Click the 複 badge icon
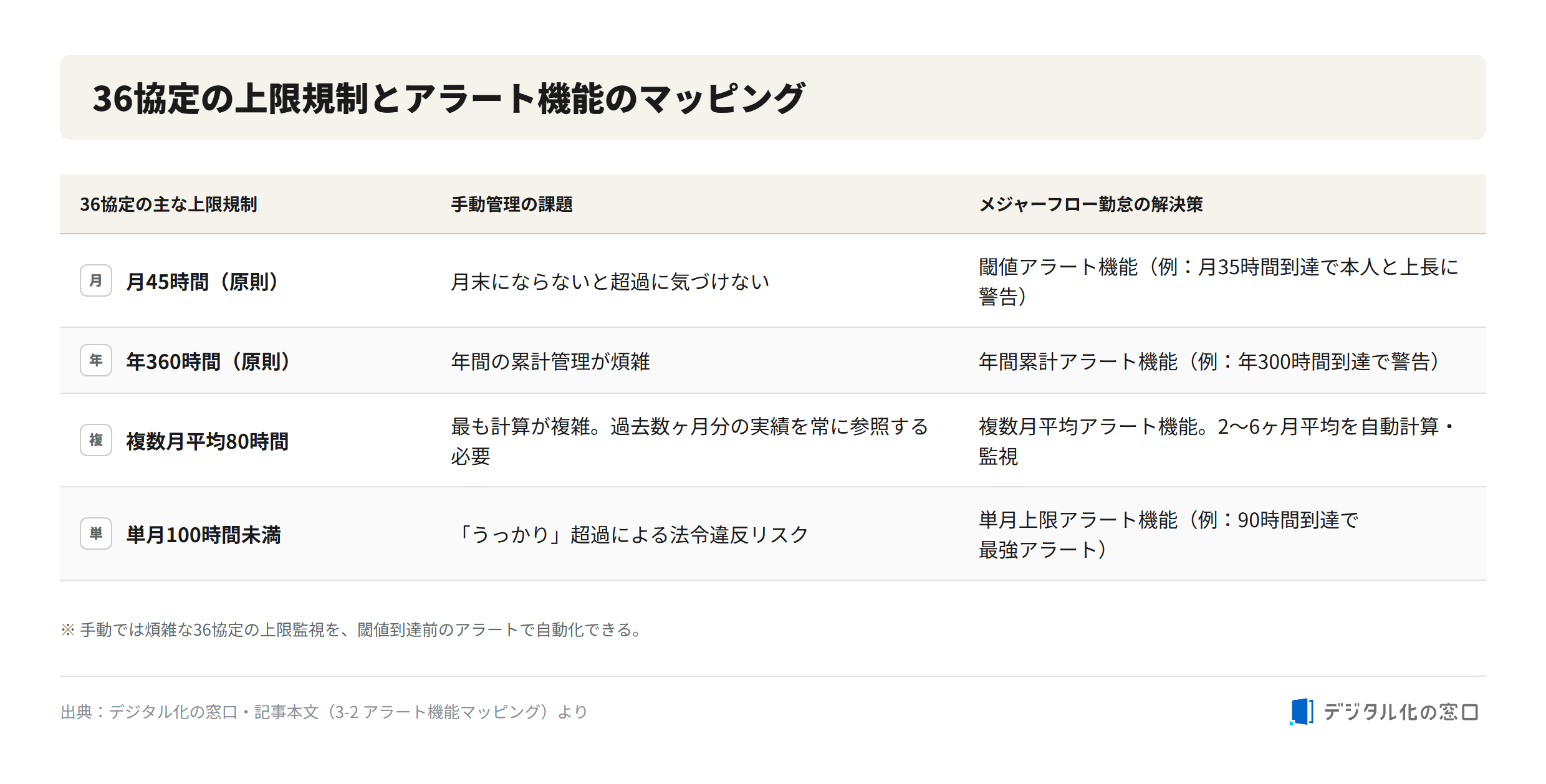 (x=96, y=440)
